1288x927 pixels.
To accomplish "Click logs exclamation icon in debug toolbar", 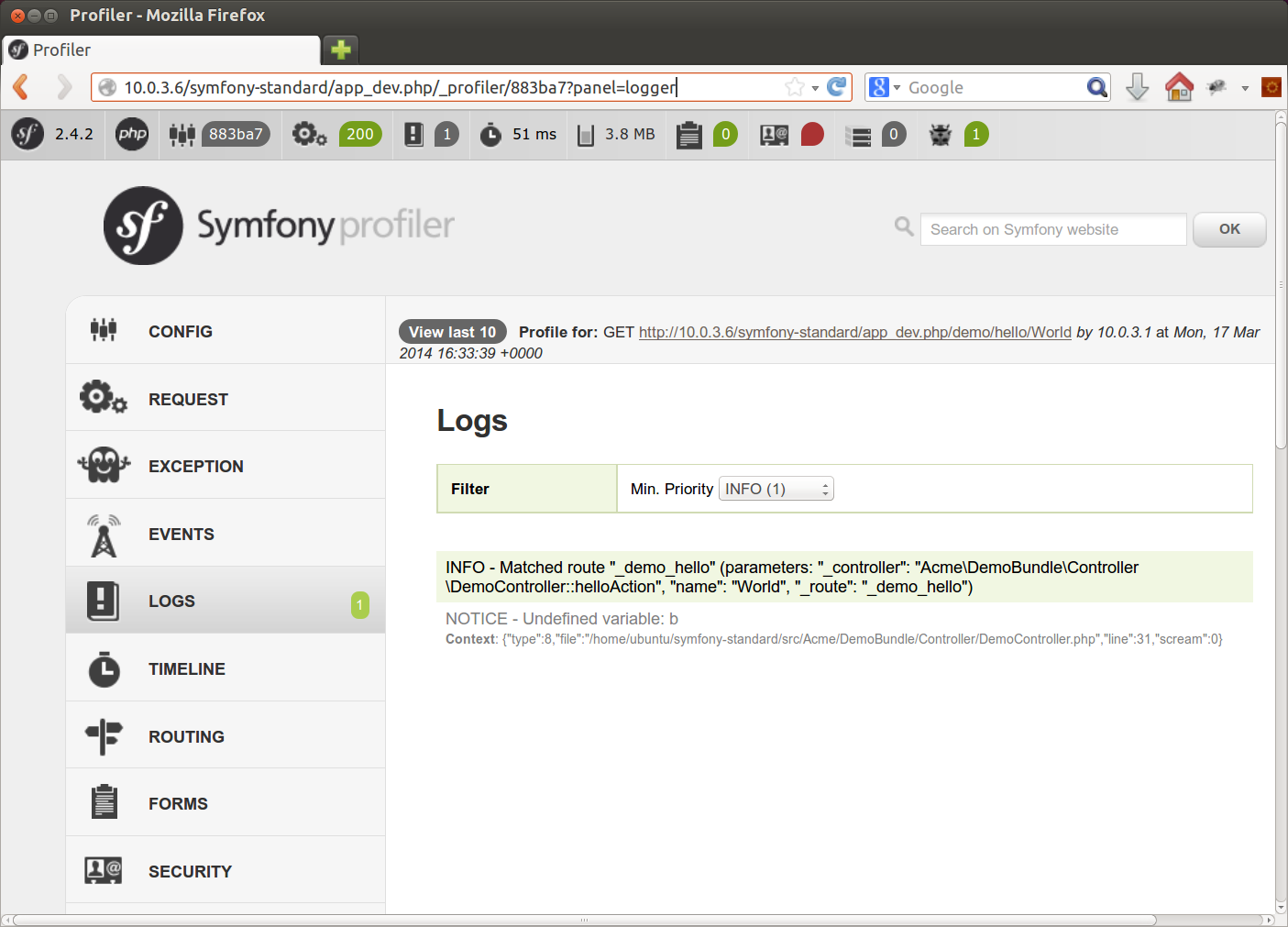I will [414, 135].
